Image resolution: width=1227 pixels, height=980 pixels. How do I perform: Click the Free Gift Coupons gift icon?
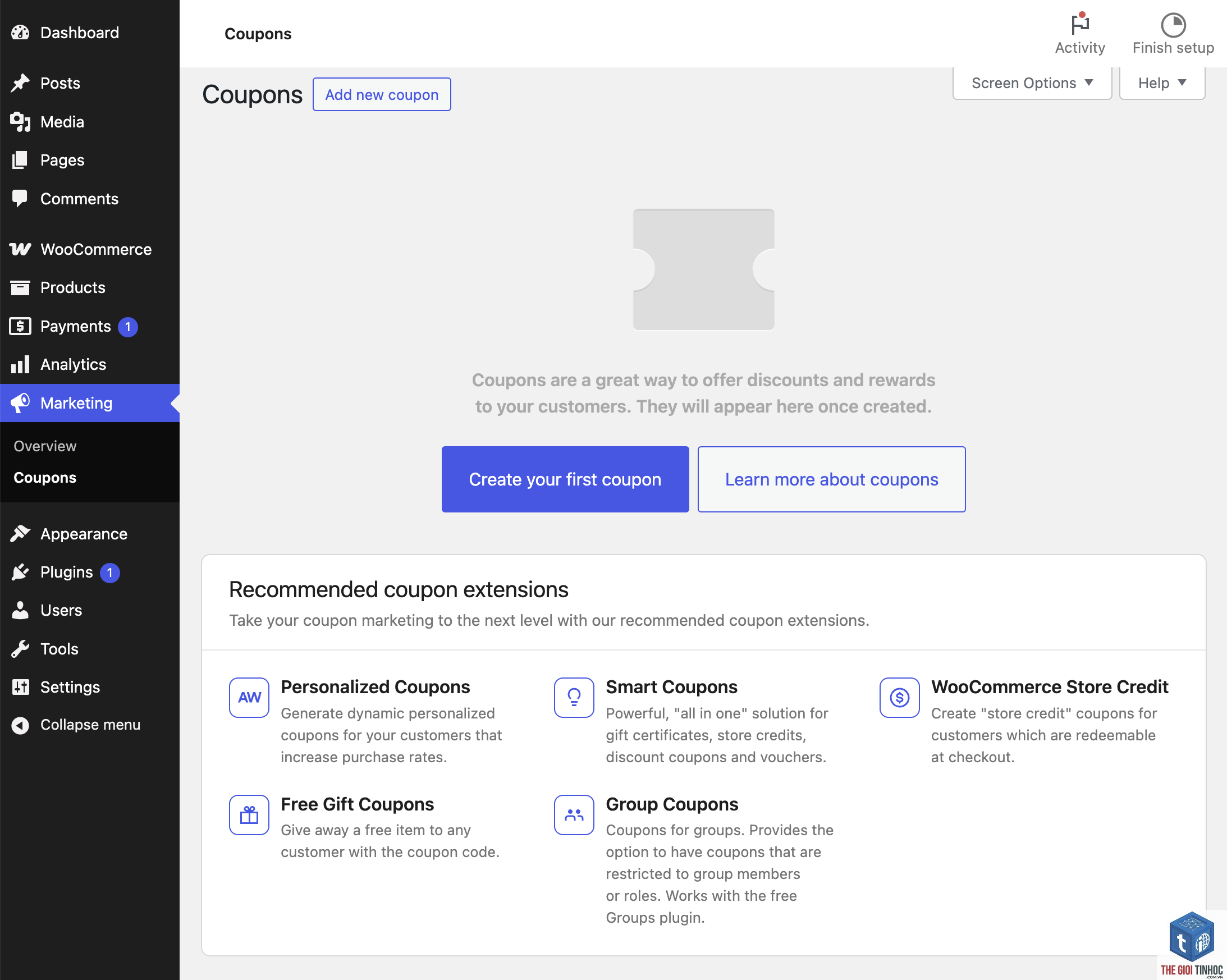click(249, 814)
